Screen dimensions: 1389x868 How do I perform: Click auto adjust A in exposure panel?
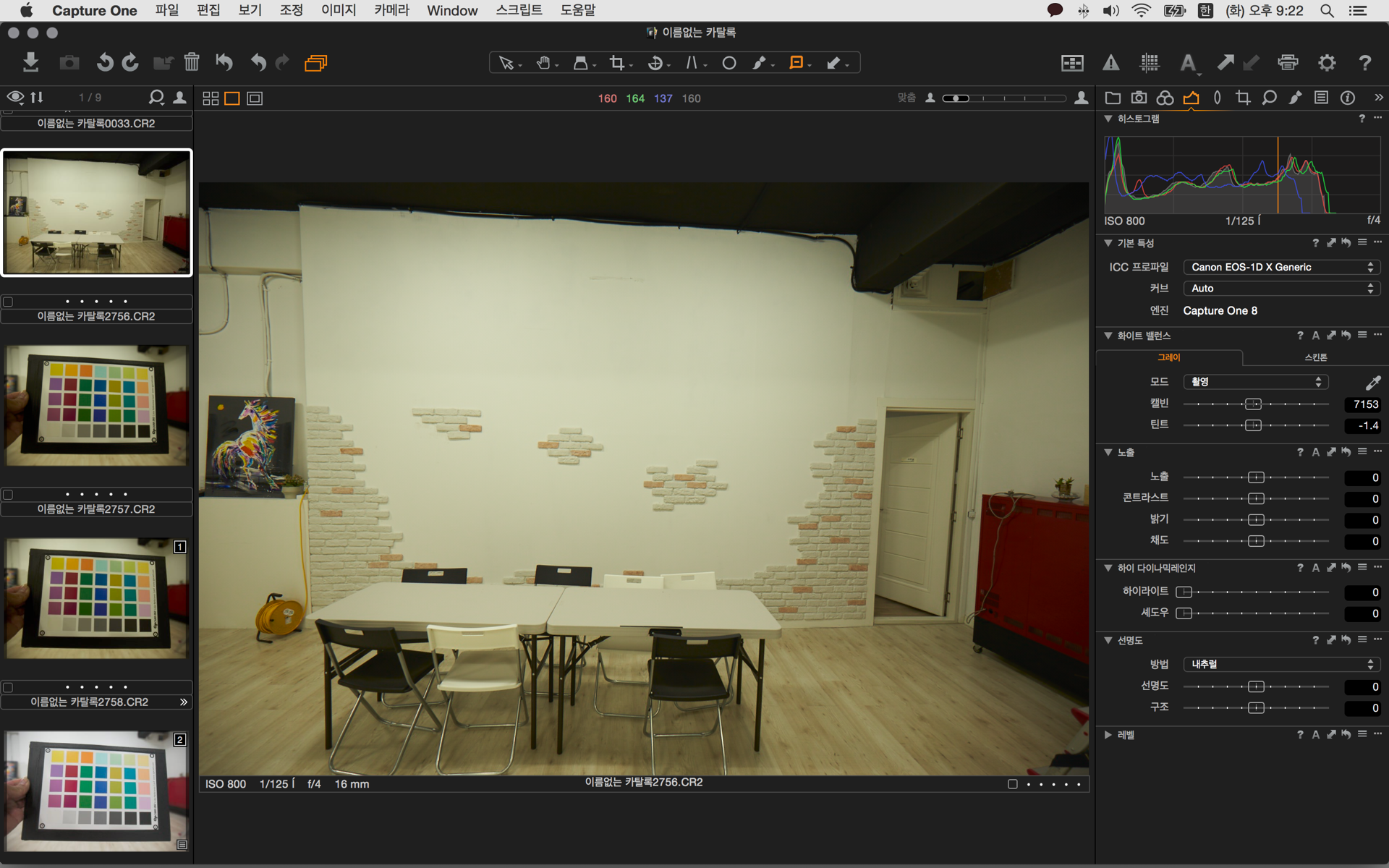point(1316,452)
